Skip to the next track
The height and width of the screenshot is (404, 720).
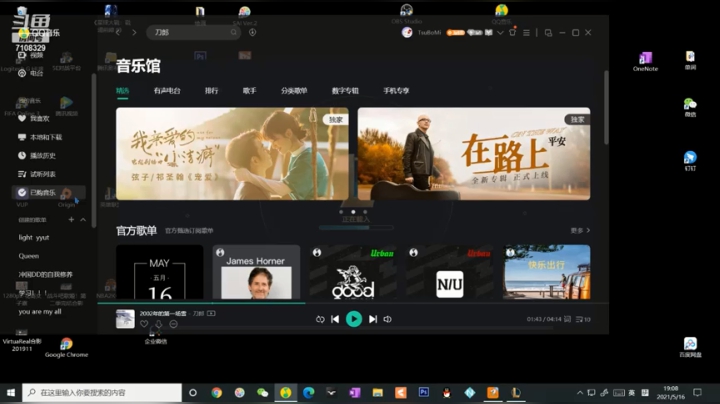(373, 319)
